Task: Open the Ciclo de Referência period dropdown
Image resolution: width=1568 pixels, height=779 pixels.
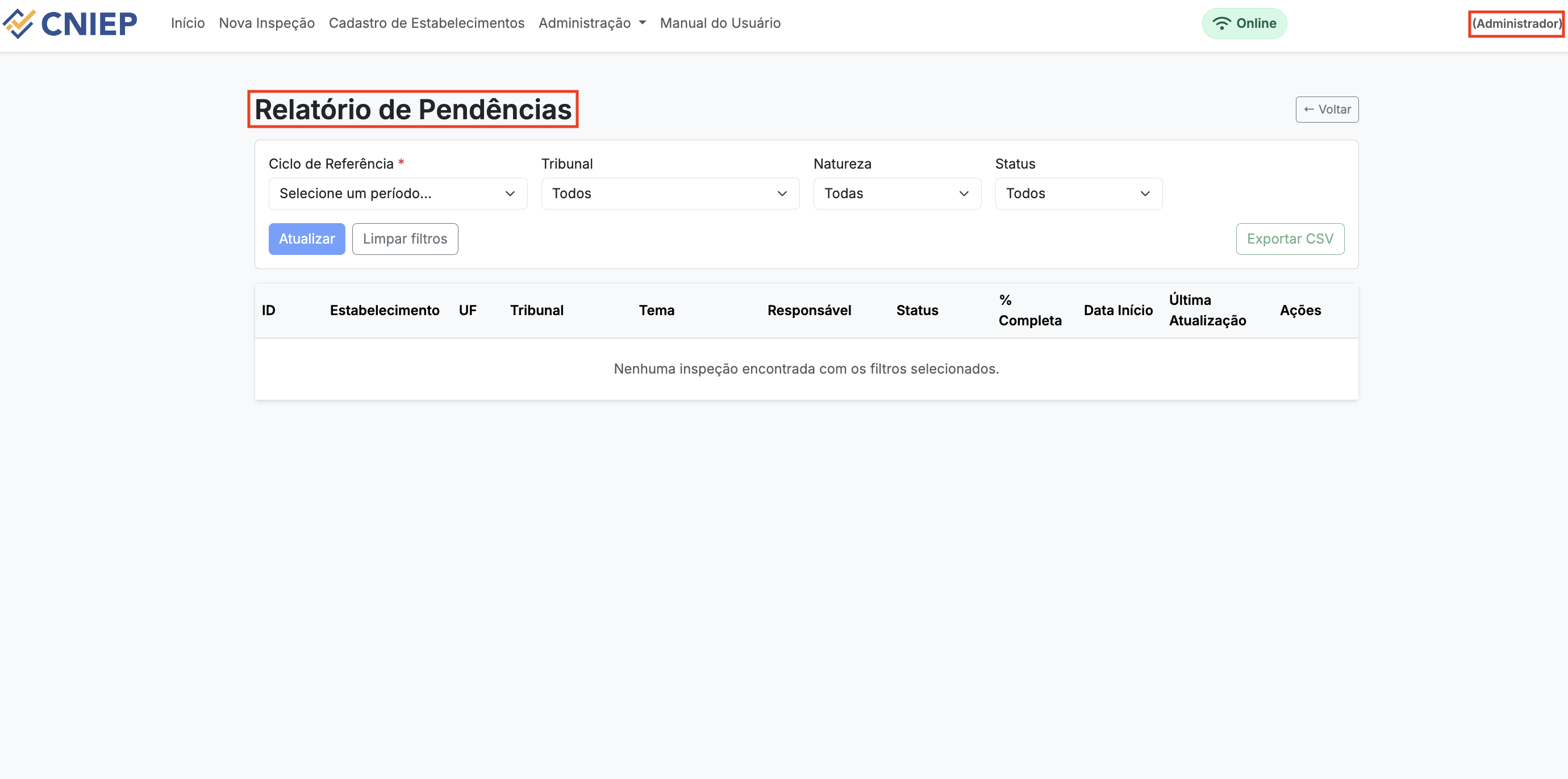Action: tap(398, 194)
